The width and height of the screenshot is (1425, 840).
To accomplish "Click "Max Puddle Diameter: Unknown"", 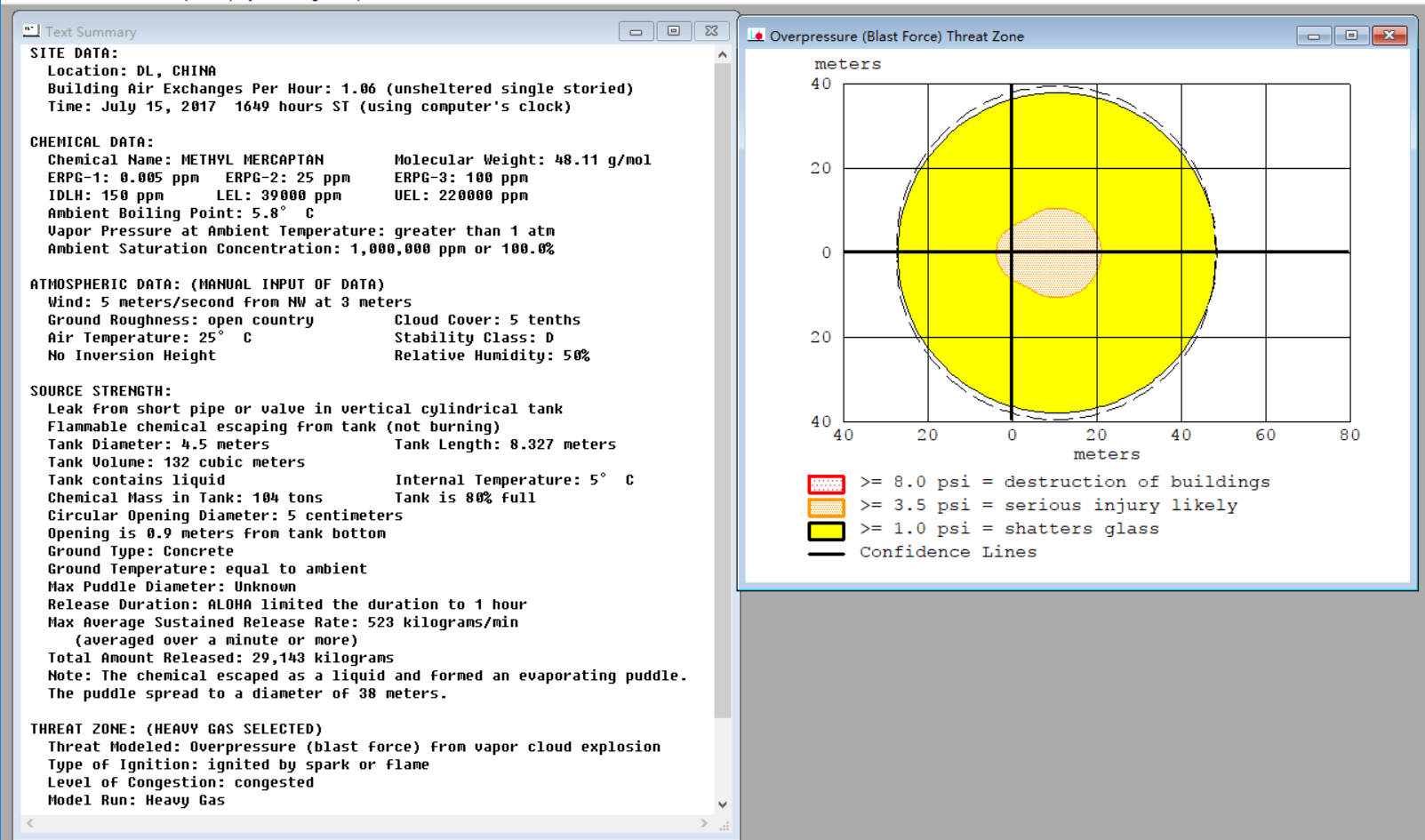I will pyautogui.click(x=172, y=587).
